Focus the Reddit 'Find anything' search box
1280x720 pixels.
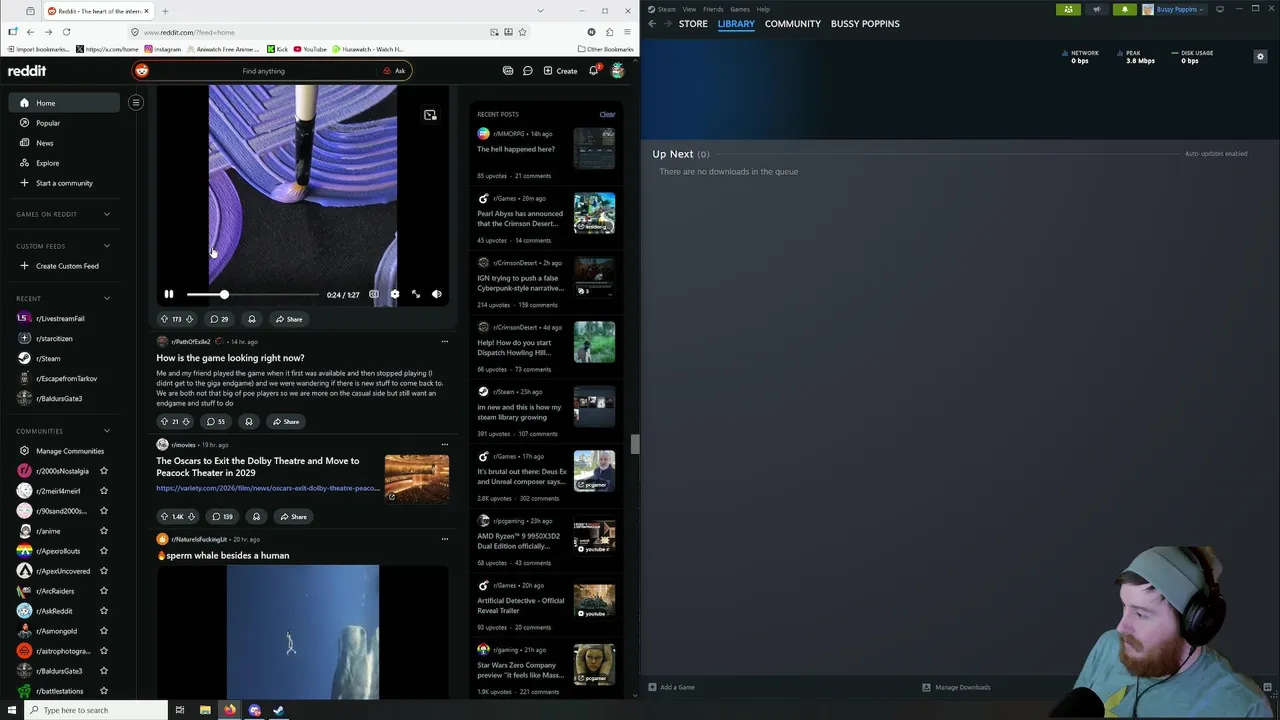(263, 71)
